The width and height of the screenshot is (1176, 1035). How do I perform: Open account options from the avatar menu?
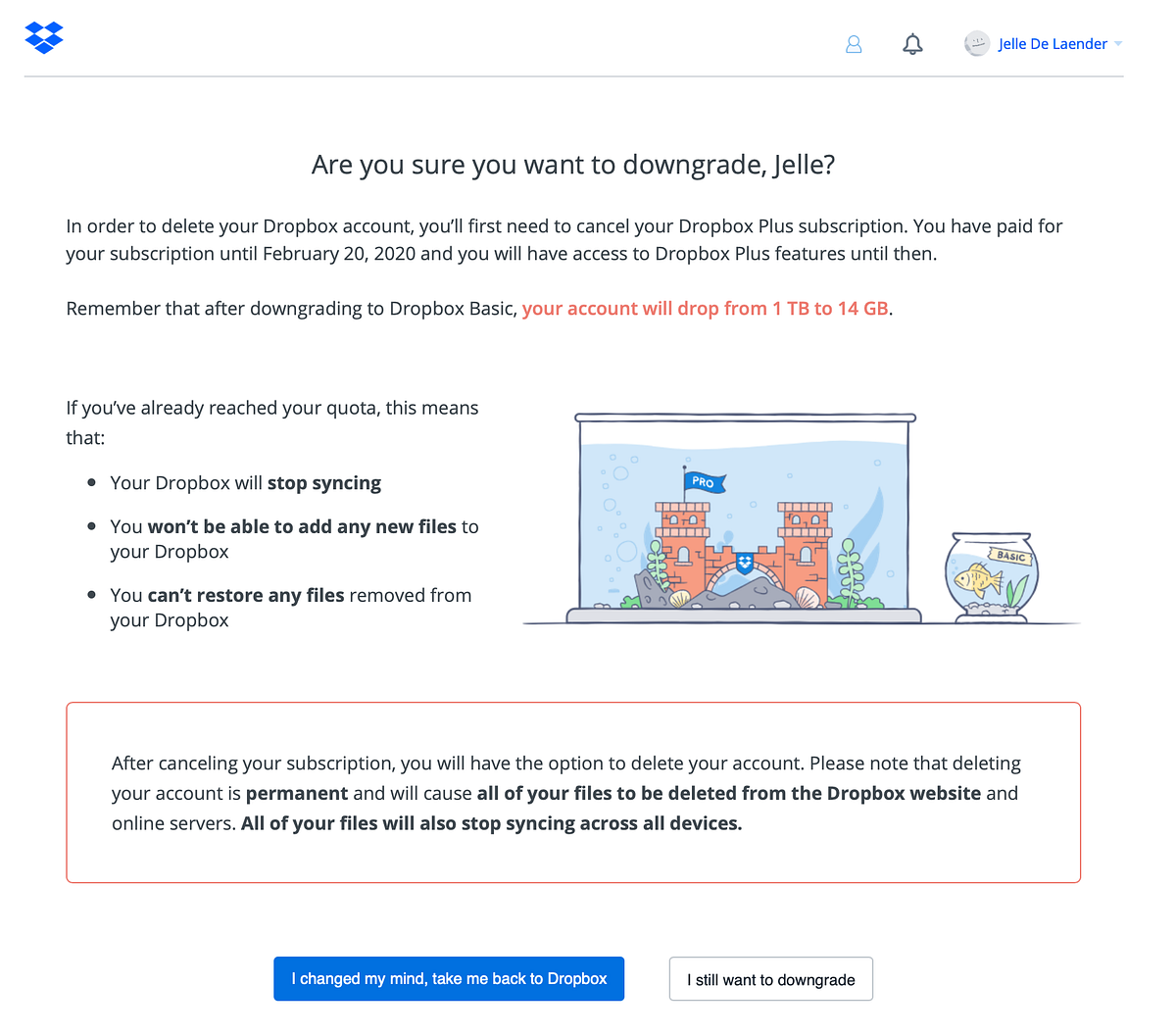[x=977, y=43]
